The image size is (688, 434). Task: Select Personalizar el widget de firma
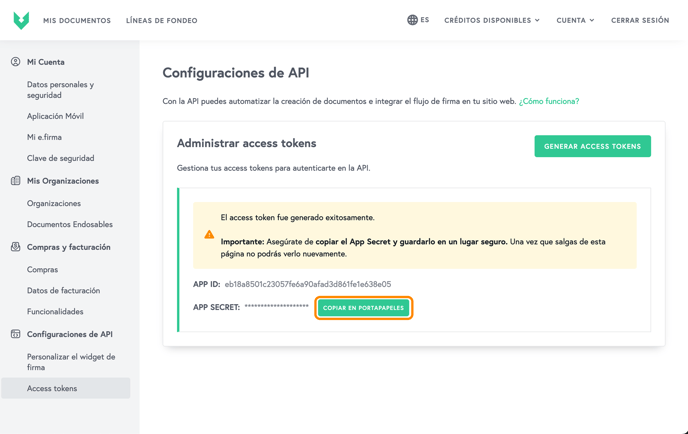point(70,362)
